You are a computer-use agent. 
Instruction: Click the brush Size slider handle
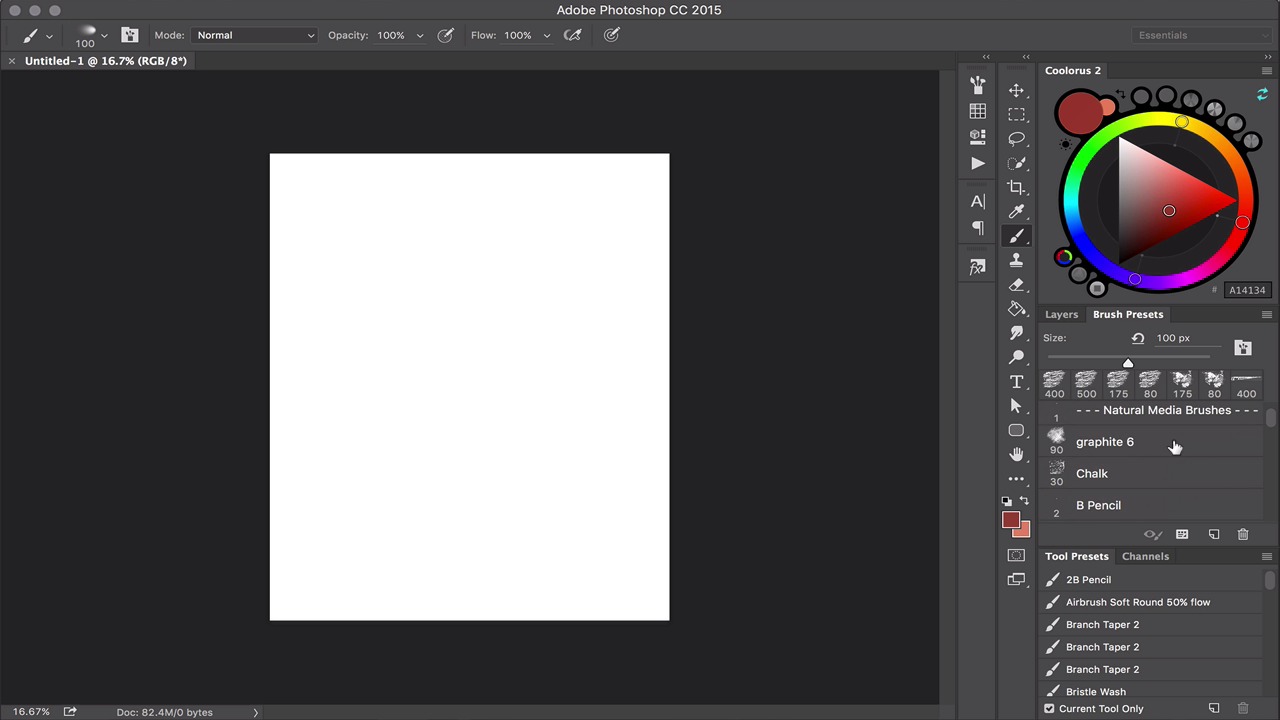pyautogui.click(x=1128, y=362)
